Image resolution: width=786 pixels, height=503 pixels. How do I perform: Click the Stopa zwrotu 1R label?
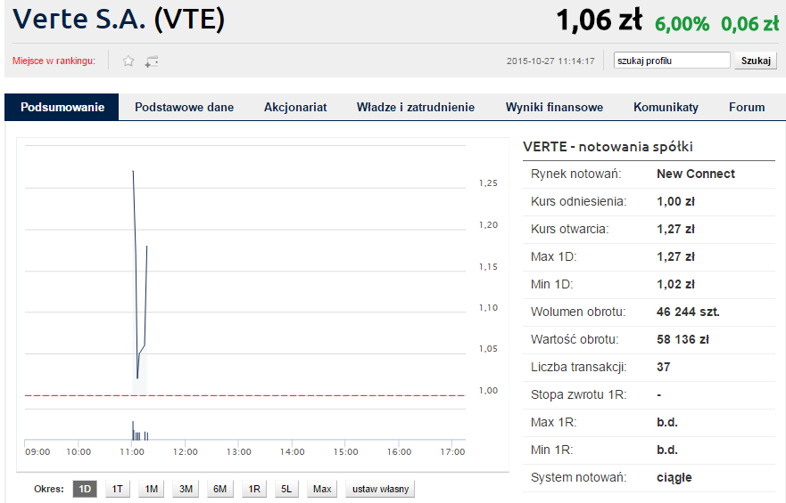coord(577,395)
